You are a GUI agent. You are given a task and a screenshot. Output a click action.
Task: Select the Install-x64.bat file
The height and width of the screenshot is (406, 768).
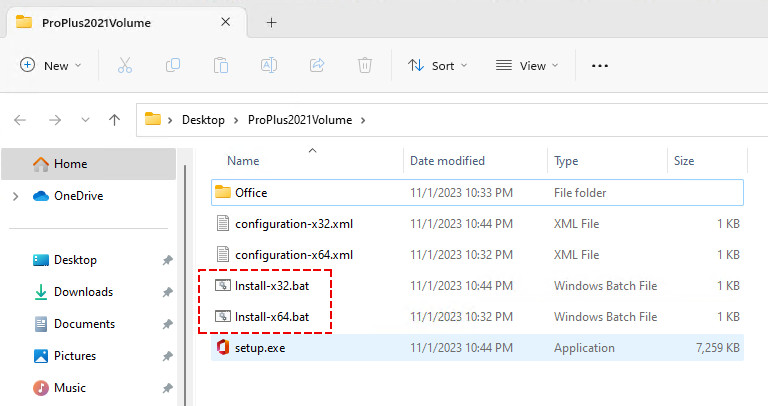pos(477,317)
